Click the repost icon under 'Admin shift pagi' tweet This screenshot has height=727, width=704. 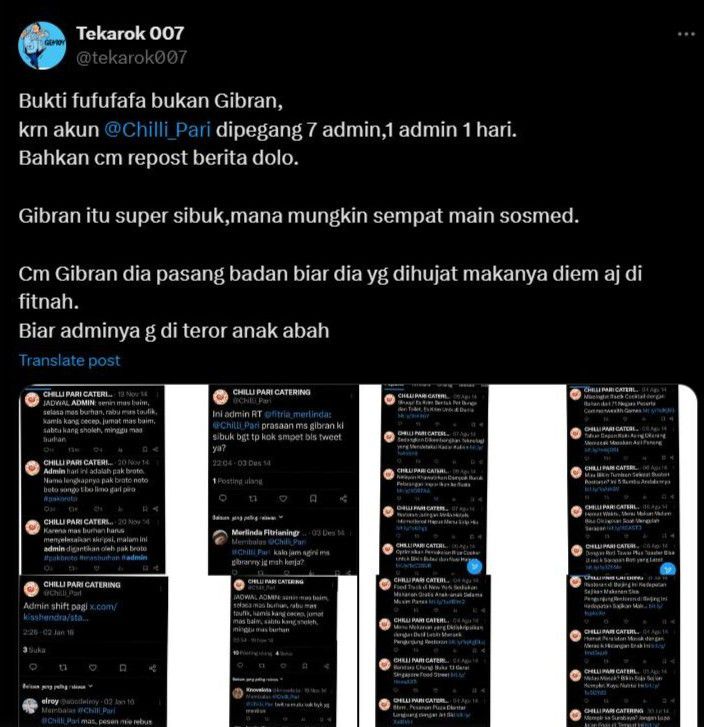[63, 668]
